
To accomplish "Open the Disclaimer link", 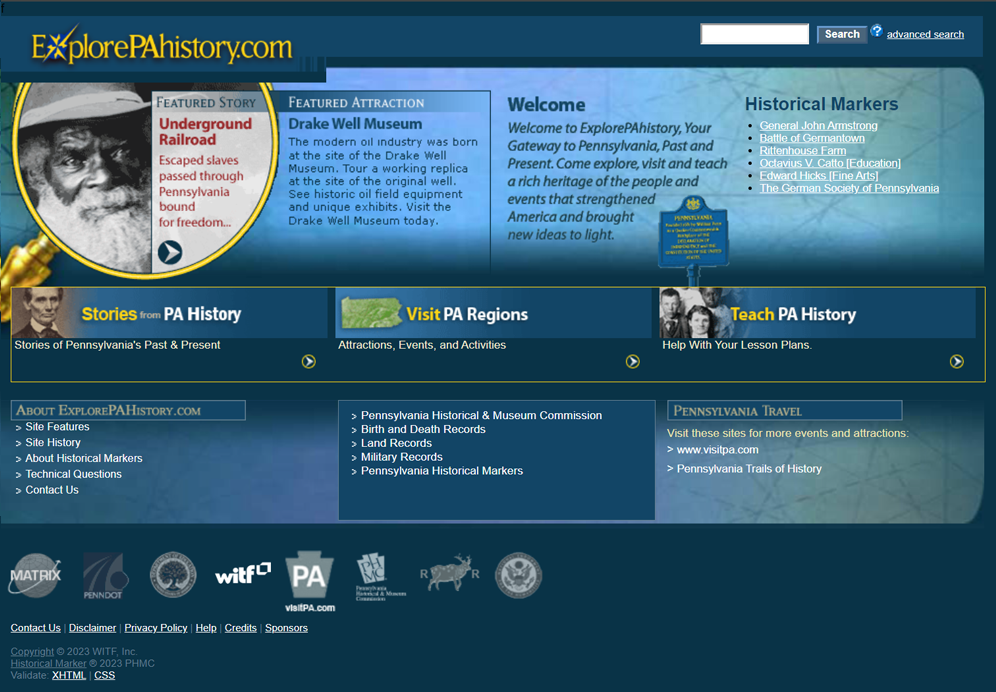I will coord(93,628).
